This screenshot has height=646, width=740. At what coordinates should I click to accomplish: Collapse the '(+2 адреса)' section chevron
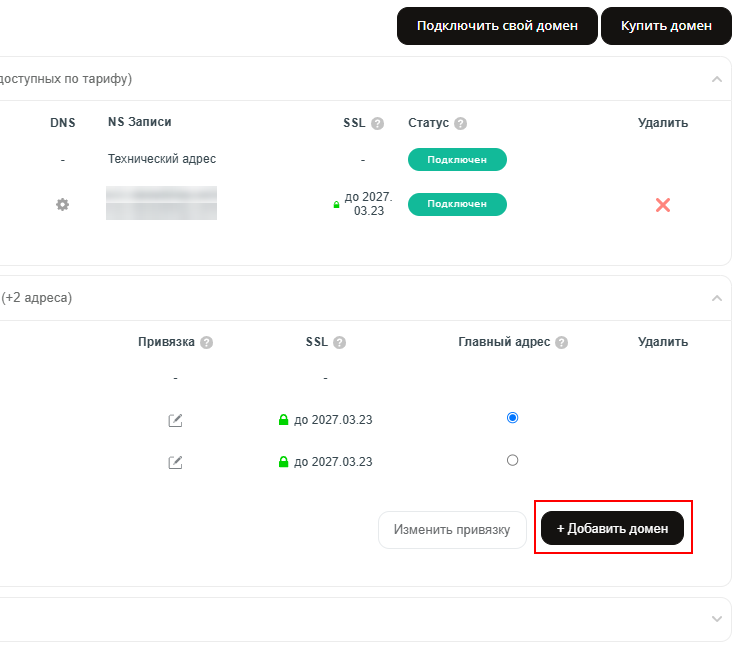716,298
